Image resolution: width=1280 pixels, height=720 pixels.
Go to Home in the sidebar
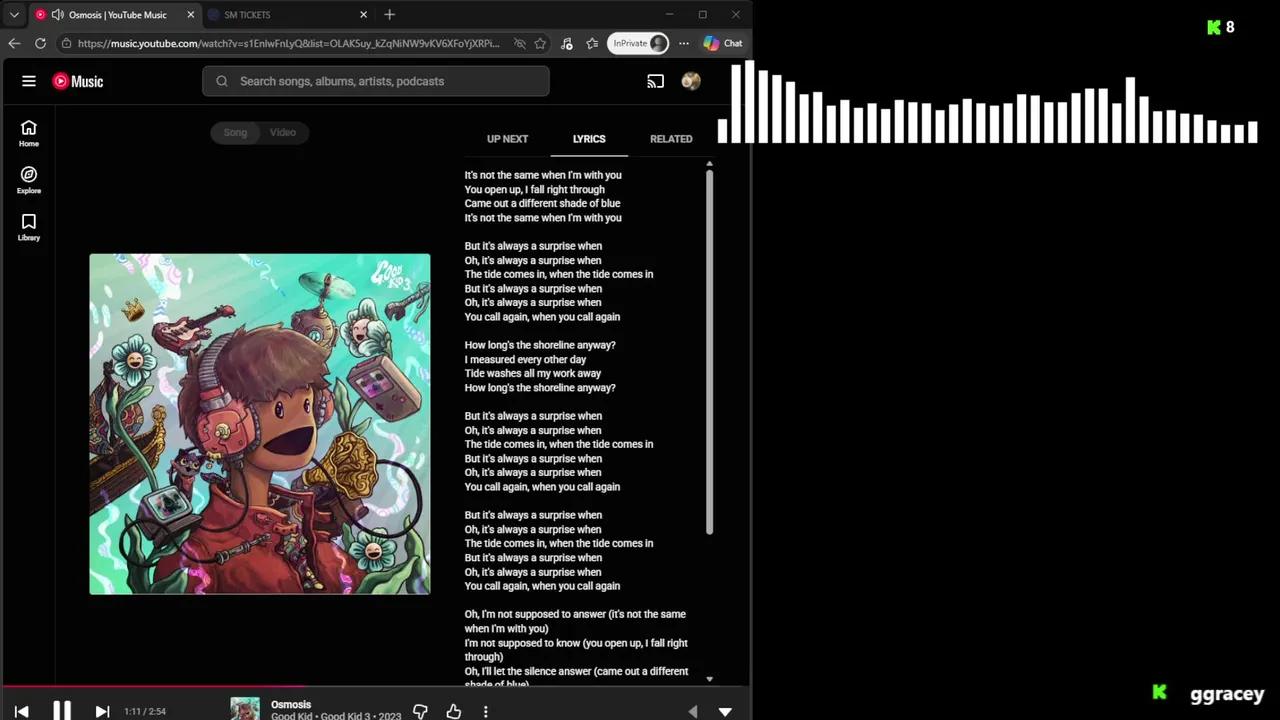click(x=29, y=133)
